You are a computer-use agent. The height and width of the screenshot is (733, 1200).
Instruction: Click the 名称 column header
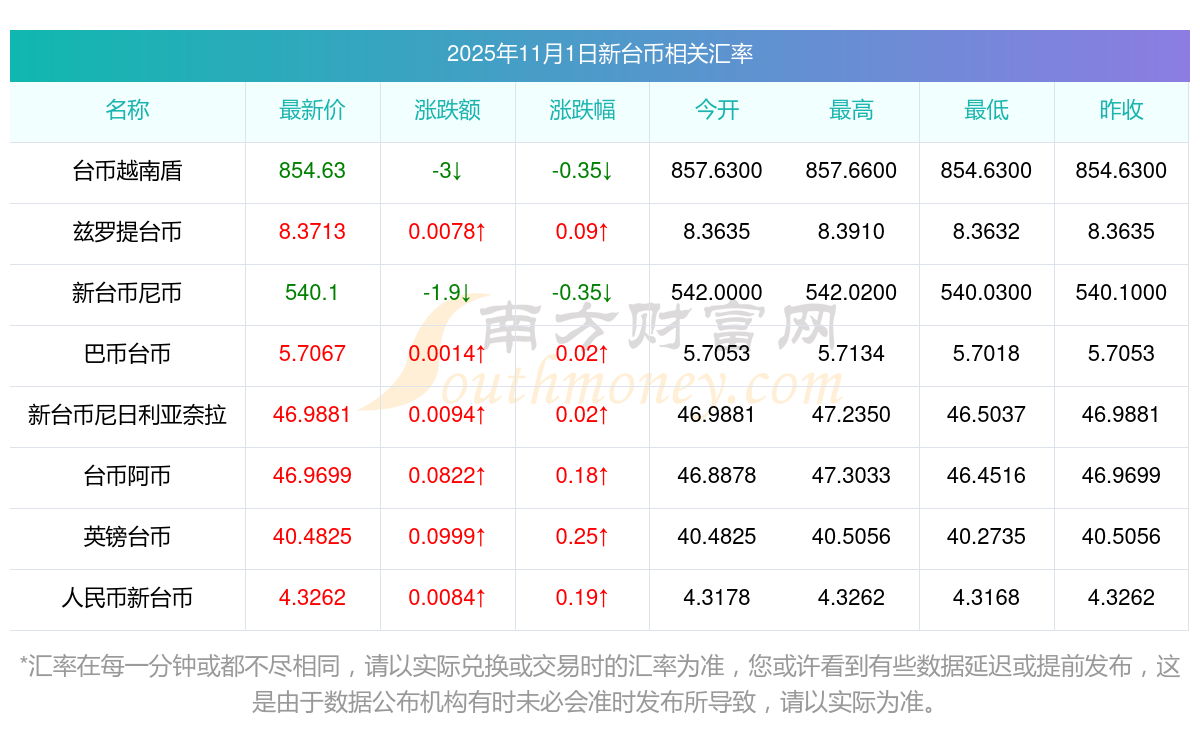[x=127, y=110]
